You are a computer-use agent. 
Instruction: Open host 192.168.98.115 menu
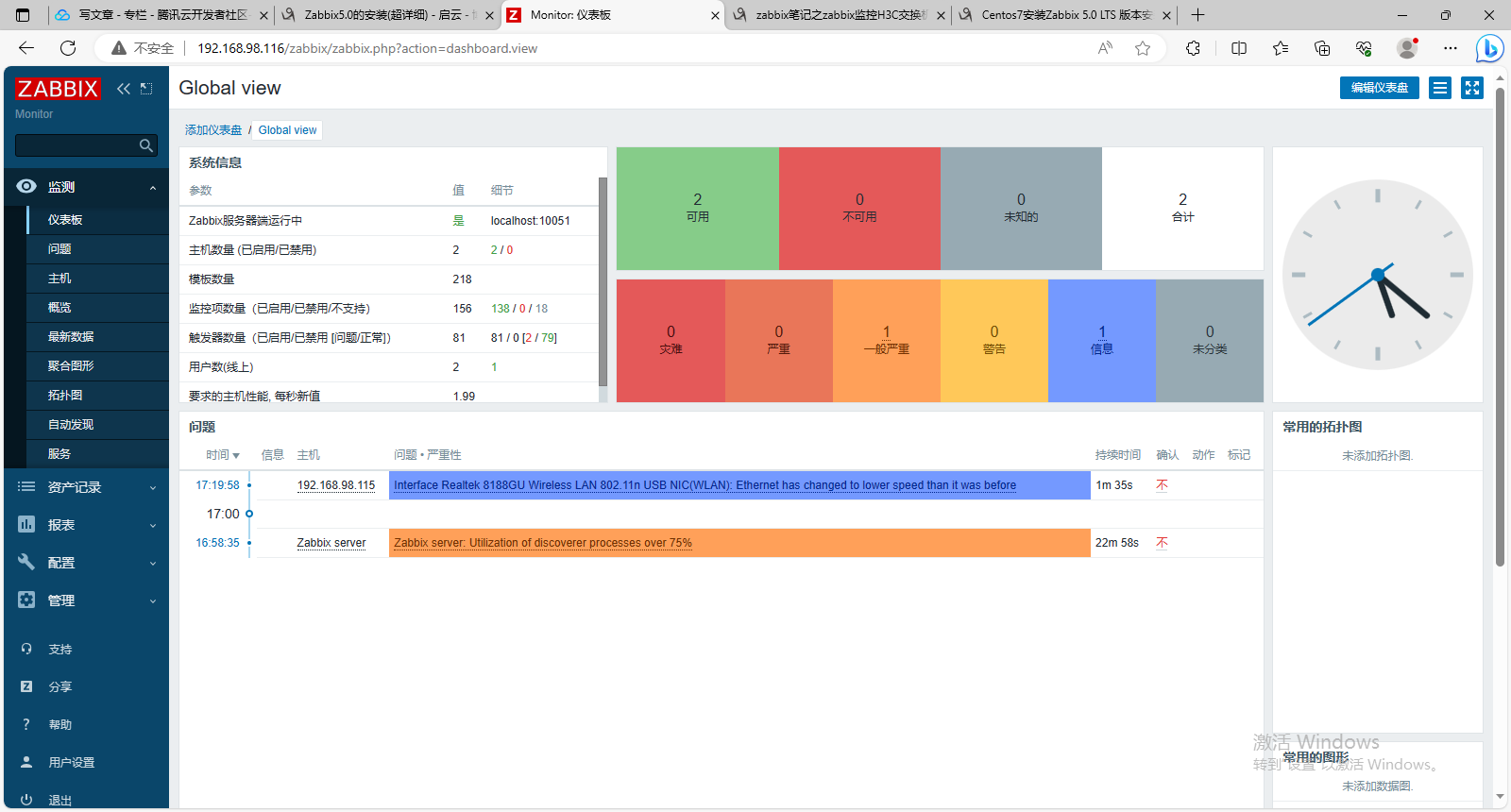pos(336,485)
